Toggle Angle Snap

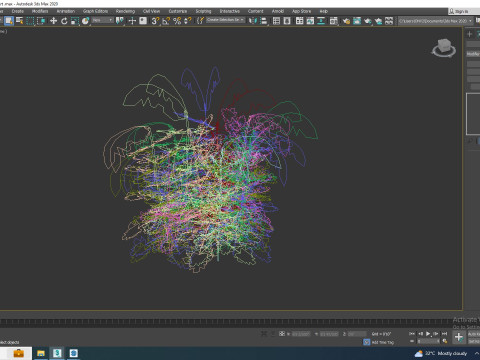166,21
